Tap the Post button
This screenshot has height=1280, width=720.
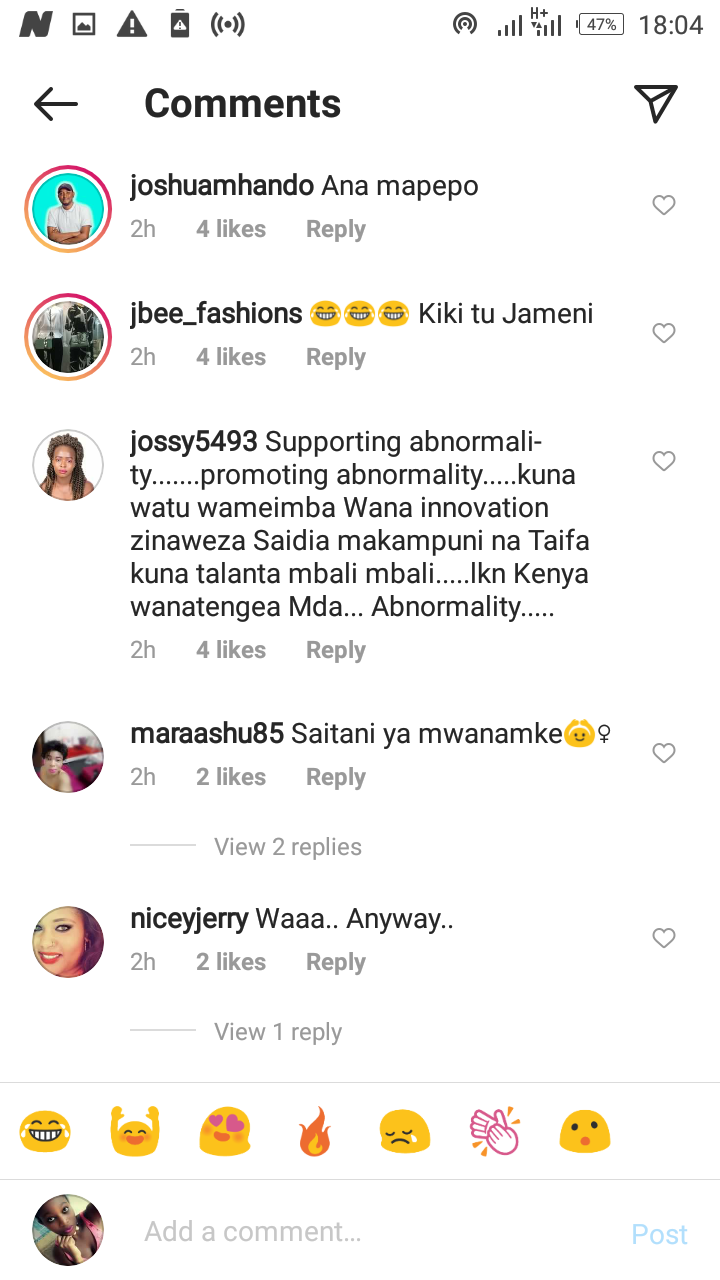point(660,1234)
